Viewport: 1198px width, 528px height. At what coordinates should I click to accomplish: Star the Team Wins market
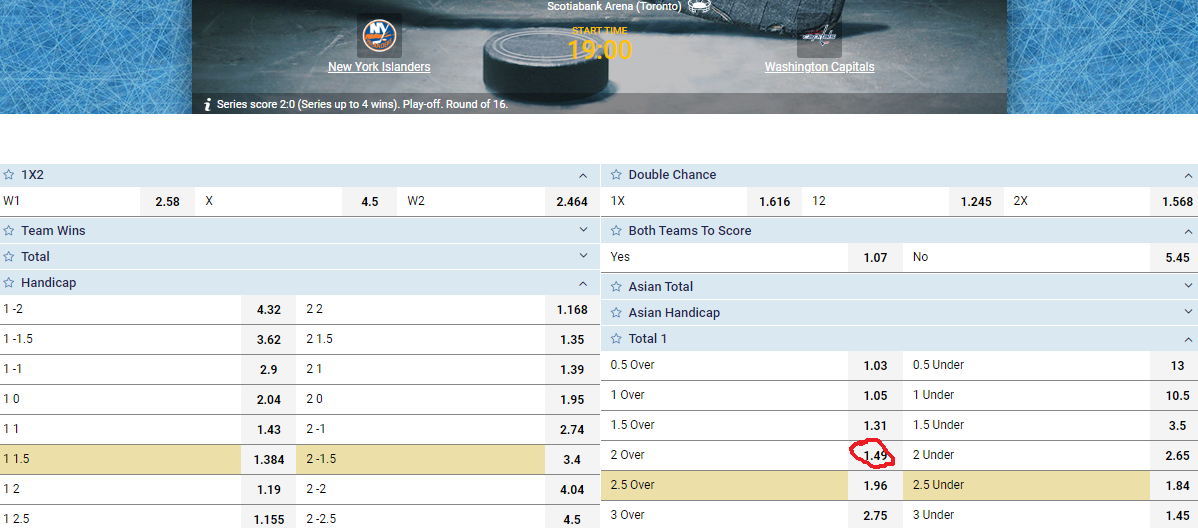(9, 230)
